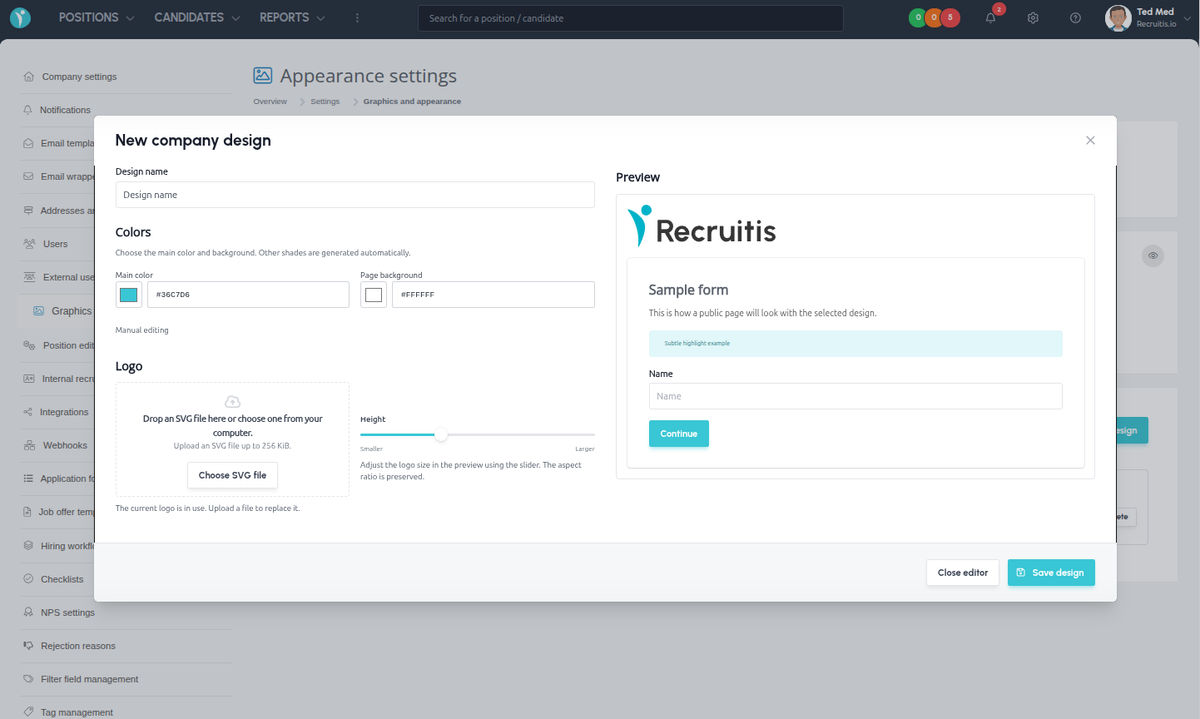This screenshot has height=719, width=1200.
Task: Click the Webhooks sidebar icon
Action: [29, 445]
